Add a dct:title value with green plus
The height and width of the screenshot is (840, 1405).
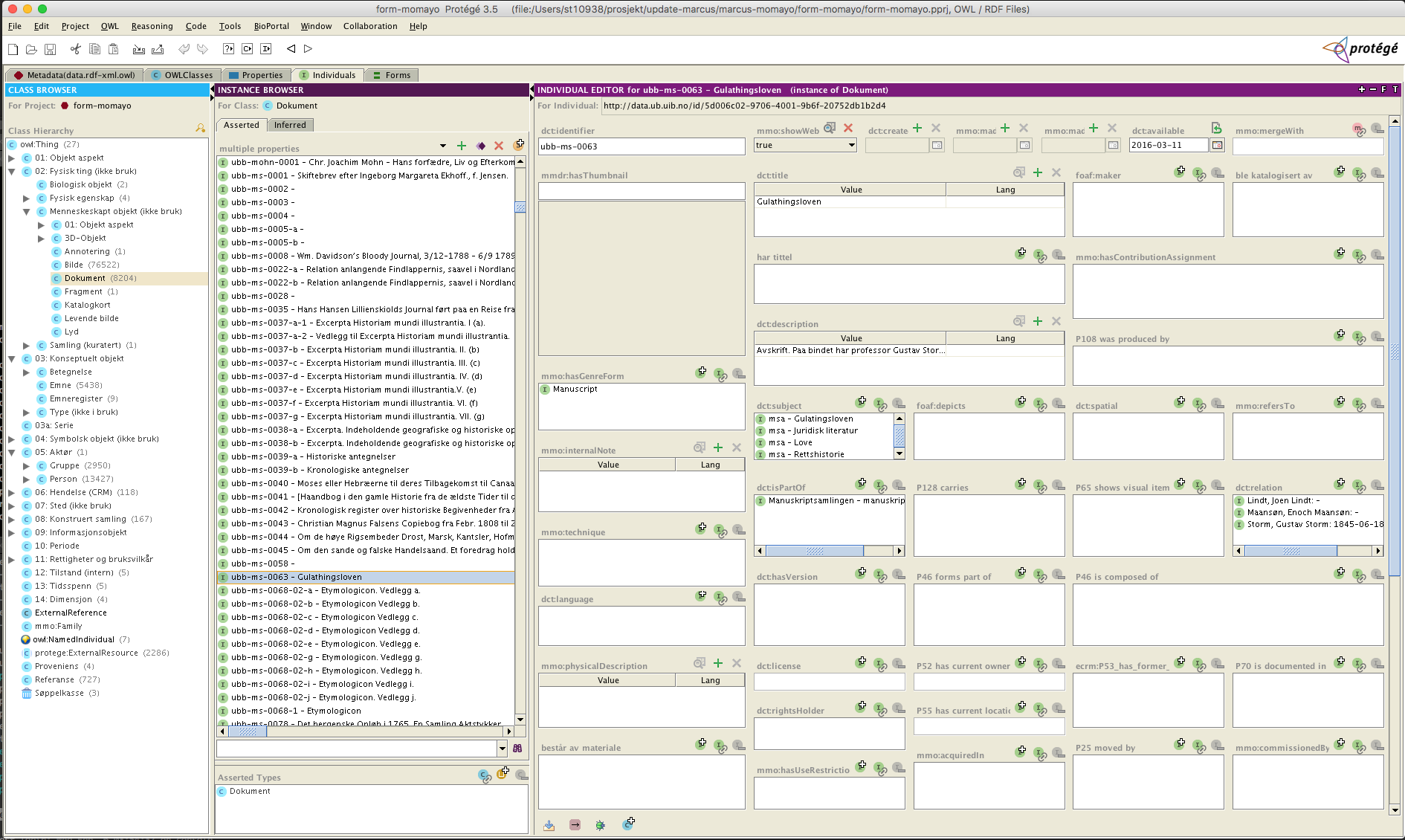click(x=1038, y=172)
